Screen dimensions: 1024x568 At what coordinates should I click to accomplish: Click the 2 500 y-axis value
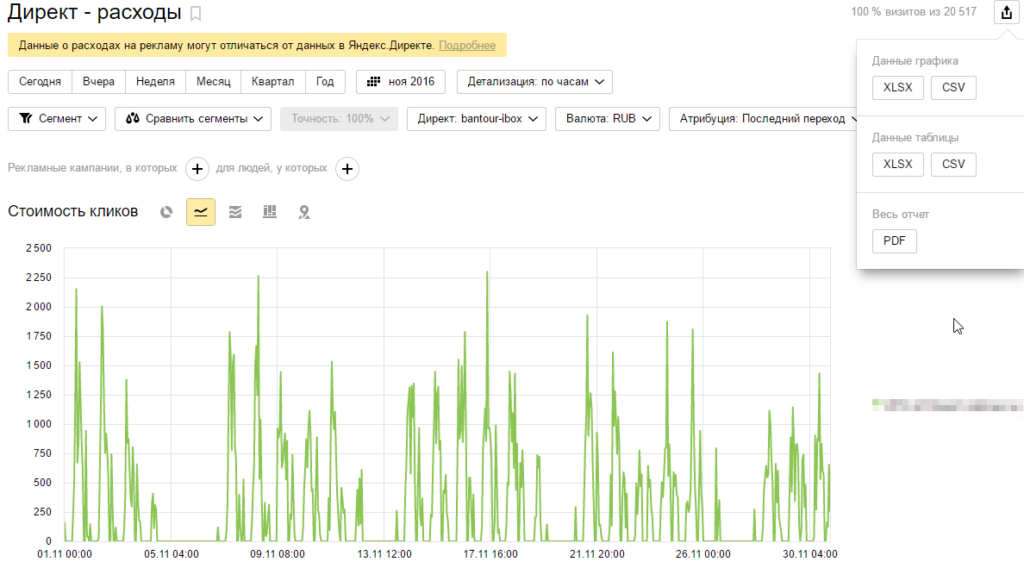(39, 248)
